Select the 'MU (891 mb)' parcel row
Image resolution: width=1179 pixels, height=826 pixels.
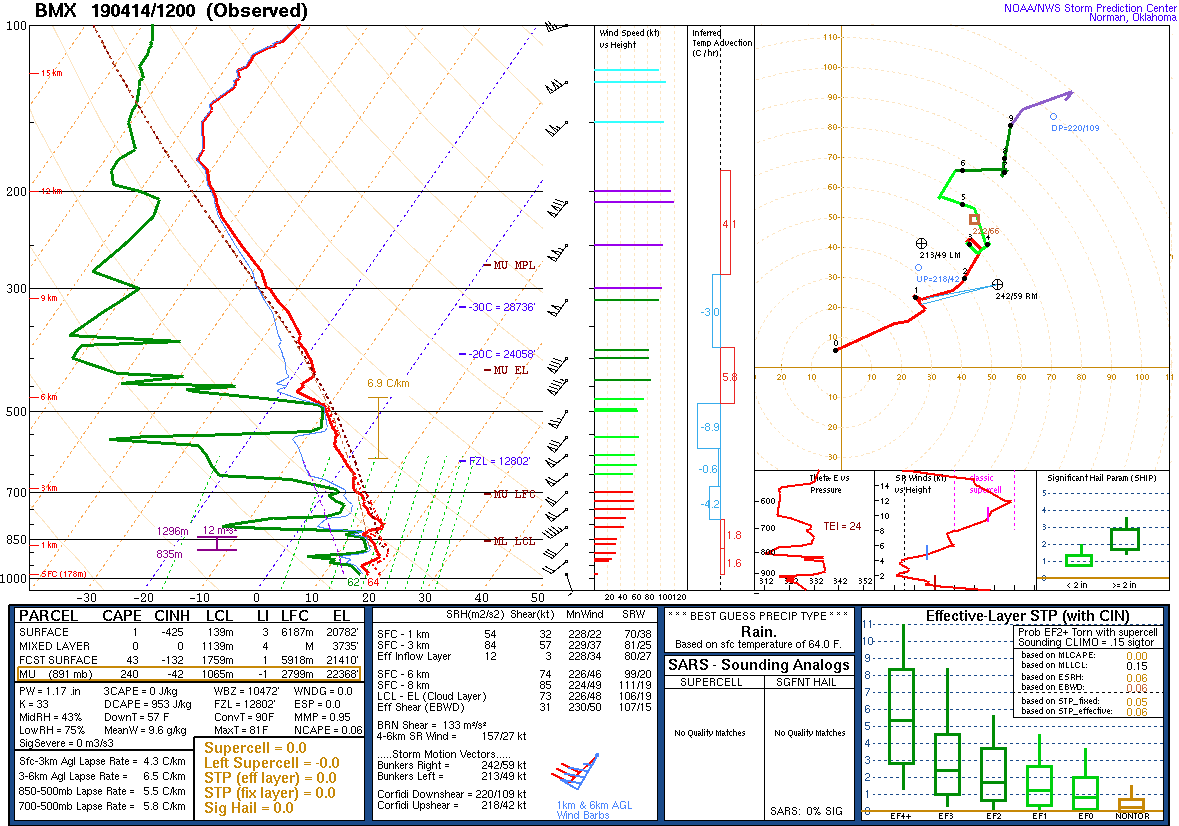click(188, 674)
